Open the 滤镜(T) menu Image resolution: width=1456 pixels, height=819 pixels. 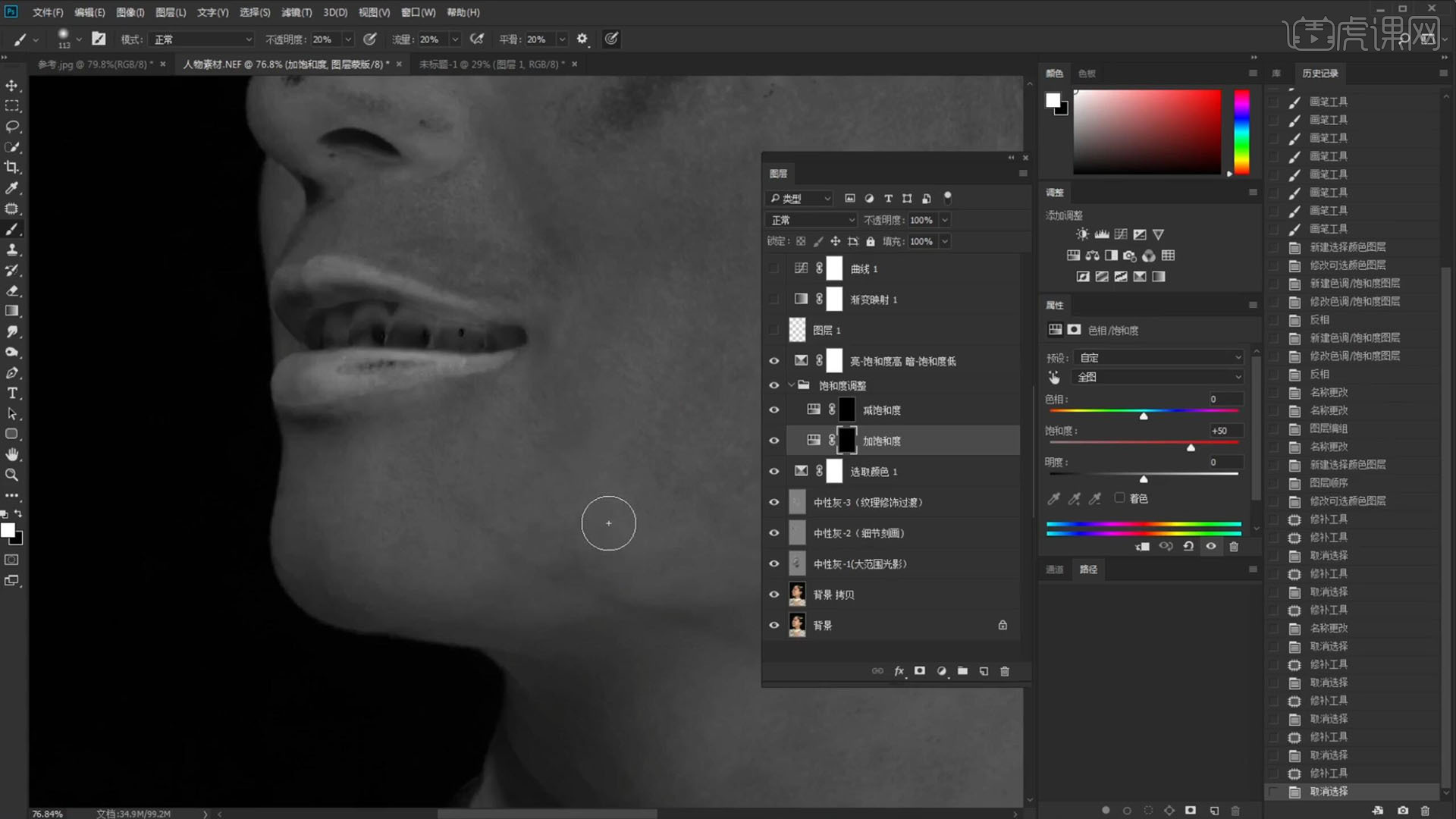[x=296, y=12]
